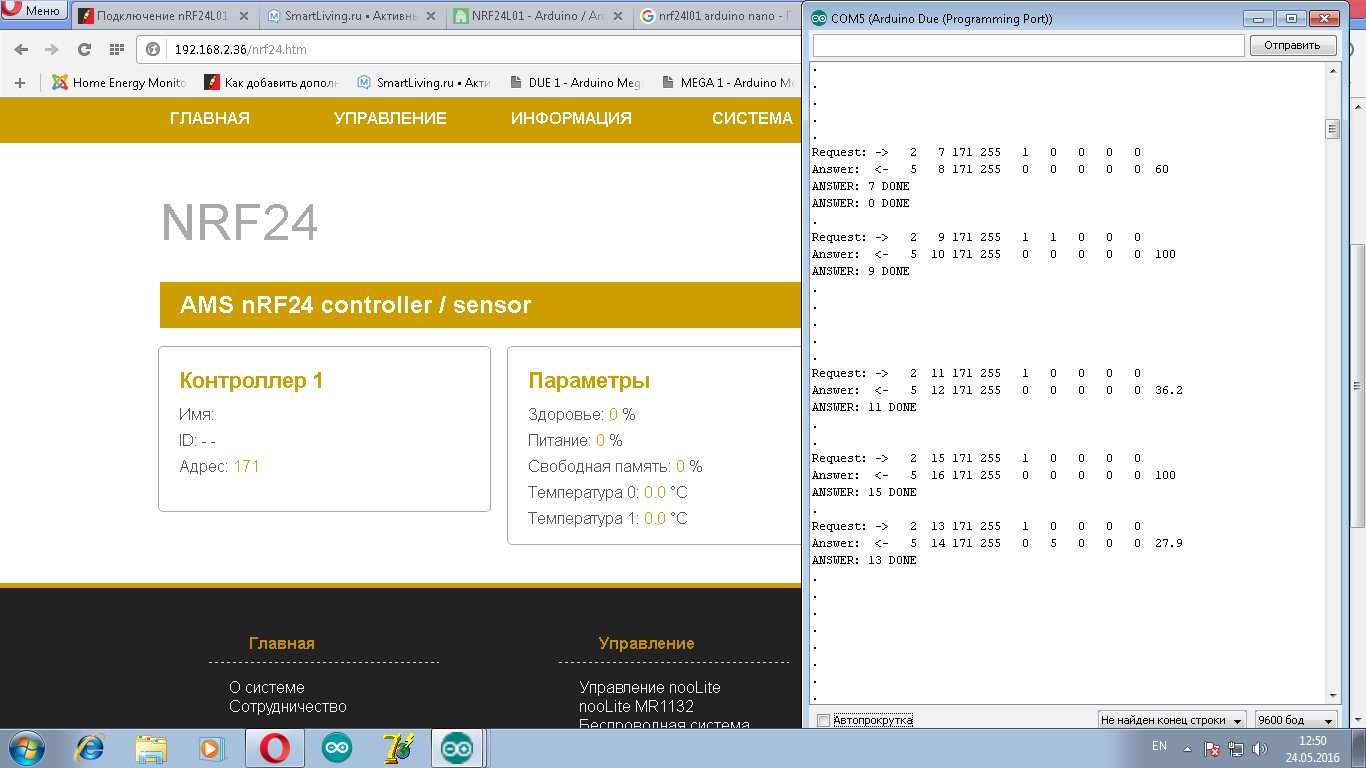
Task: Close the "SmartLiving.ru • Активны" tab
Action: [433, 16]
